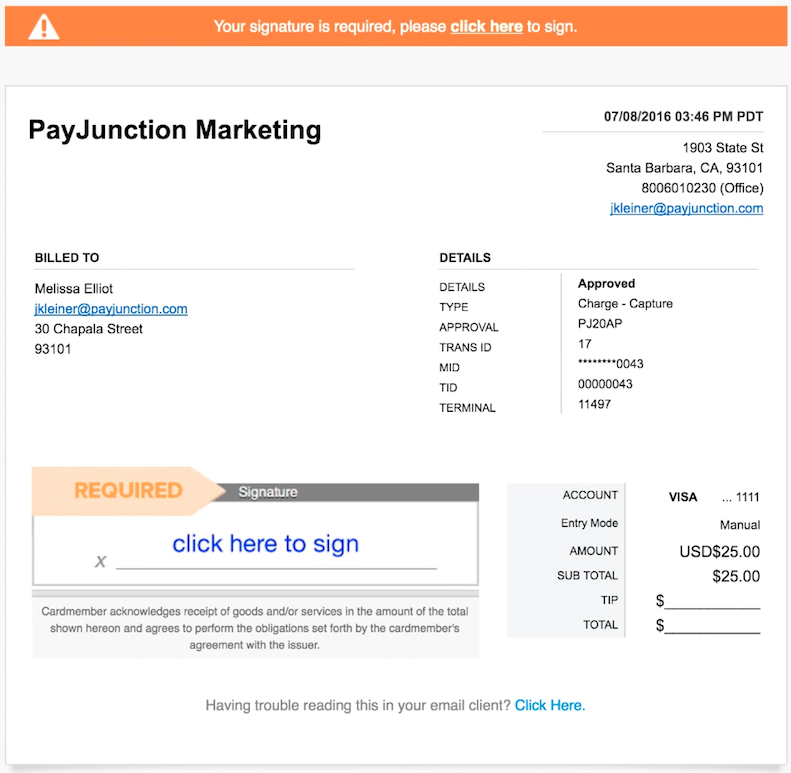Open the billed-to email link below Melissa Elliot
The image size is (791, 773).
pyautogui.click(x=111, y=308)
